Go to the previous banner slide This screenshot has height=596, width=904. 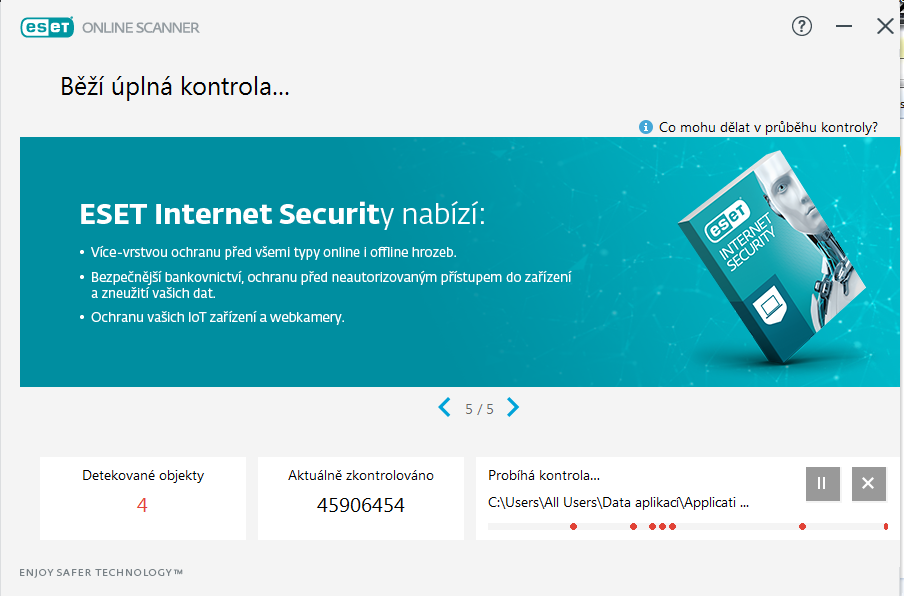click(x=445, y=407)
